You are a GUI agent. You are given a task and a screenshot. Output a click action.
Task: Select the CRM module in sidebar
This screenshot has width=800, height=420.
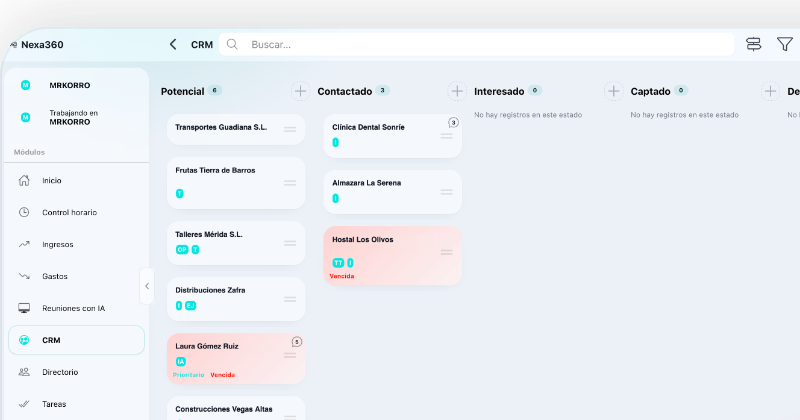[x=77, y=340]
